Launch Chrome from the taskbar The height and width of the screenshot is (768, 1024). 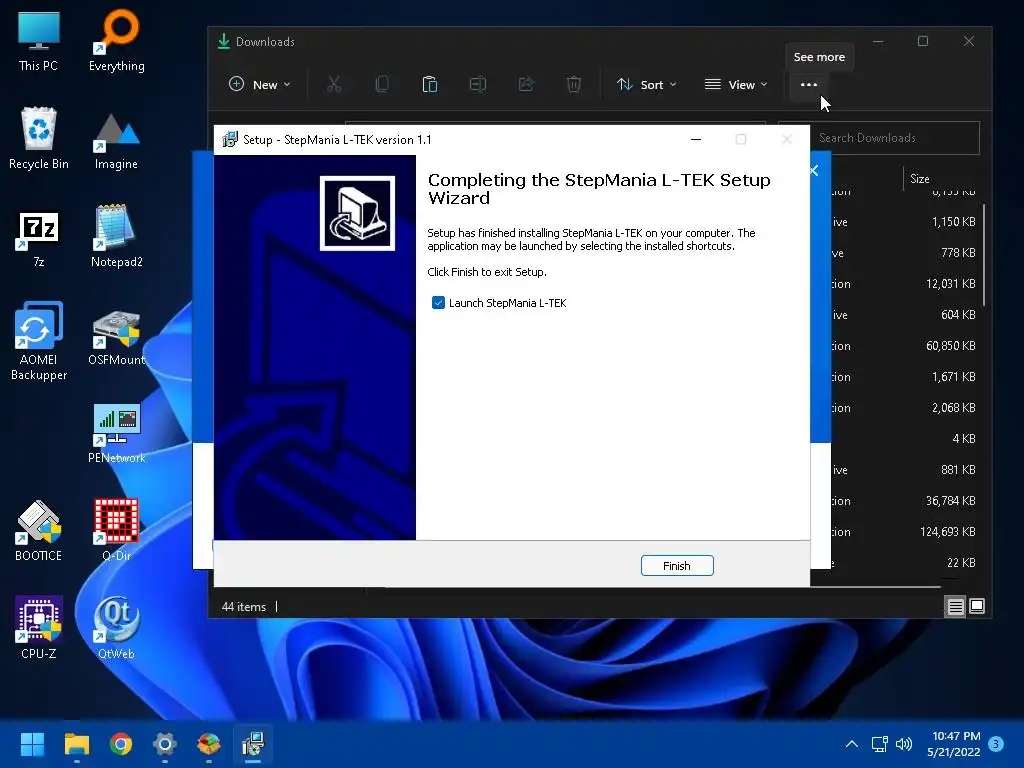coord(121,744)
